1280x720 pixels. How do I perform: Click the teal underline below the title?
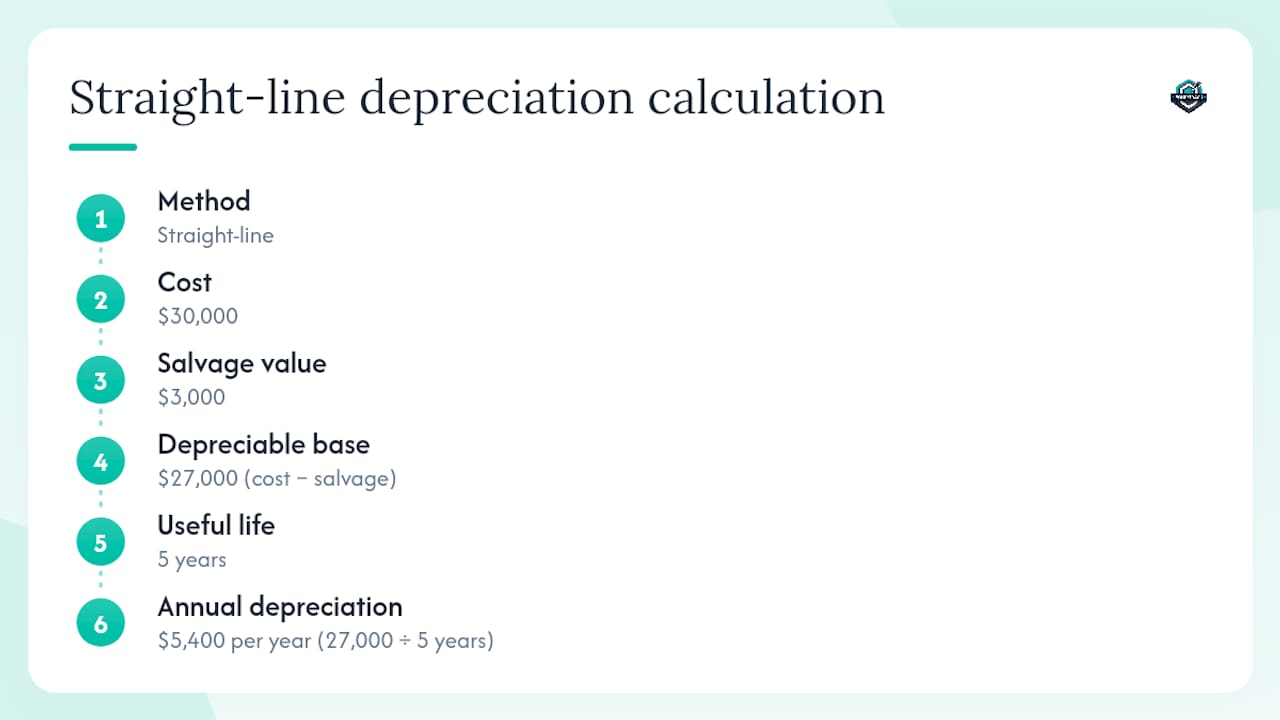tap(102, 147)
